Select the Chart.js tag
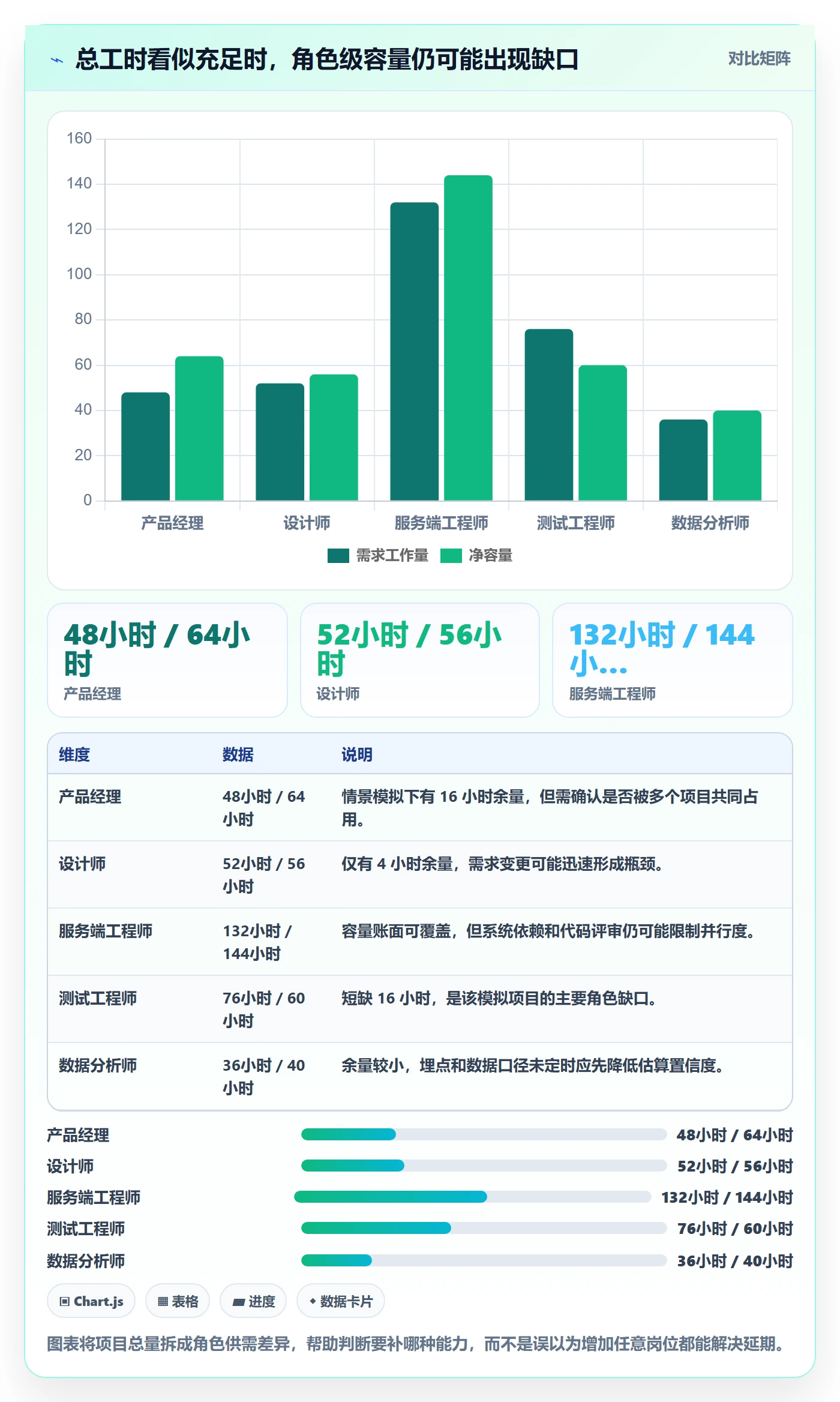840x1402 pixels. coord(91,1301)
